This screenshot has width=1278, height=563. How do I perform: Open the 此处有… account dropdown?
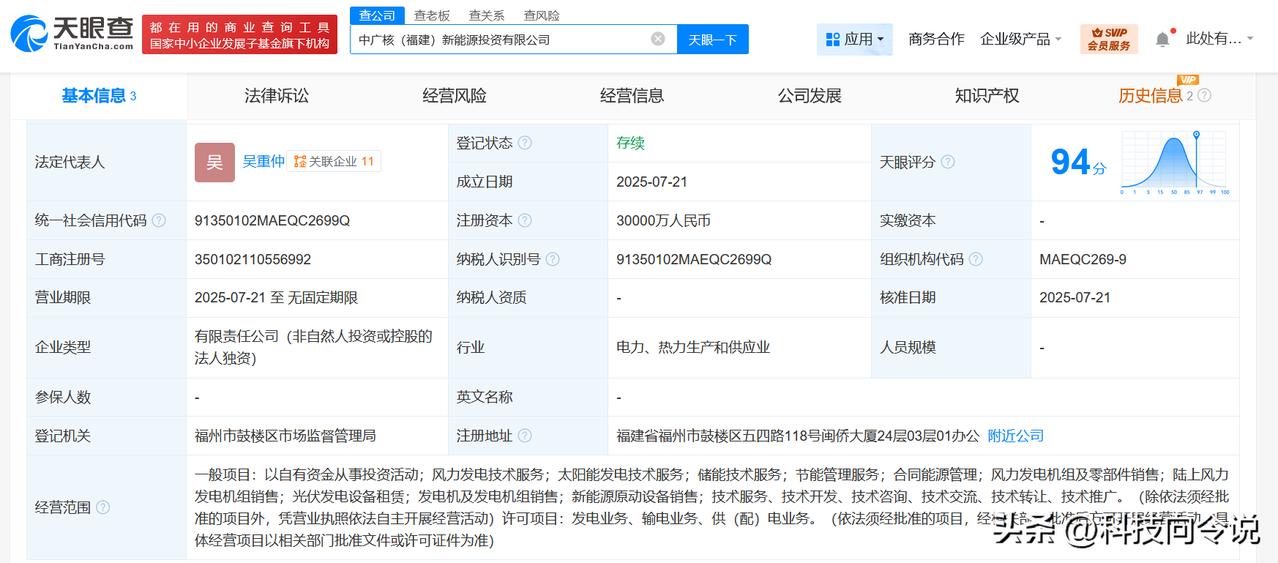click(x=1220, y=39)
